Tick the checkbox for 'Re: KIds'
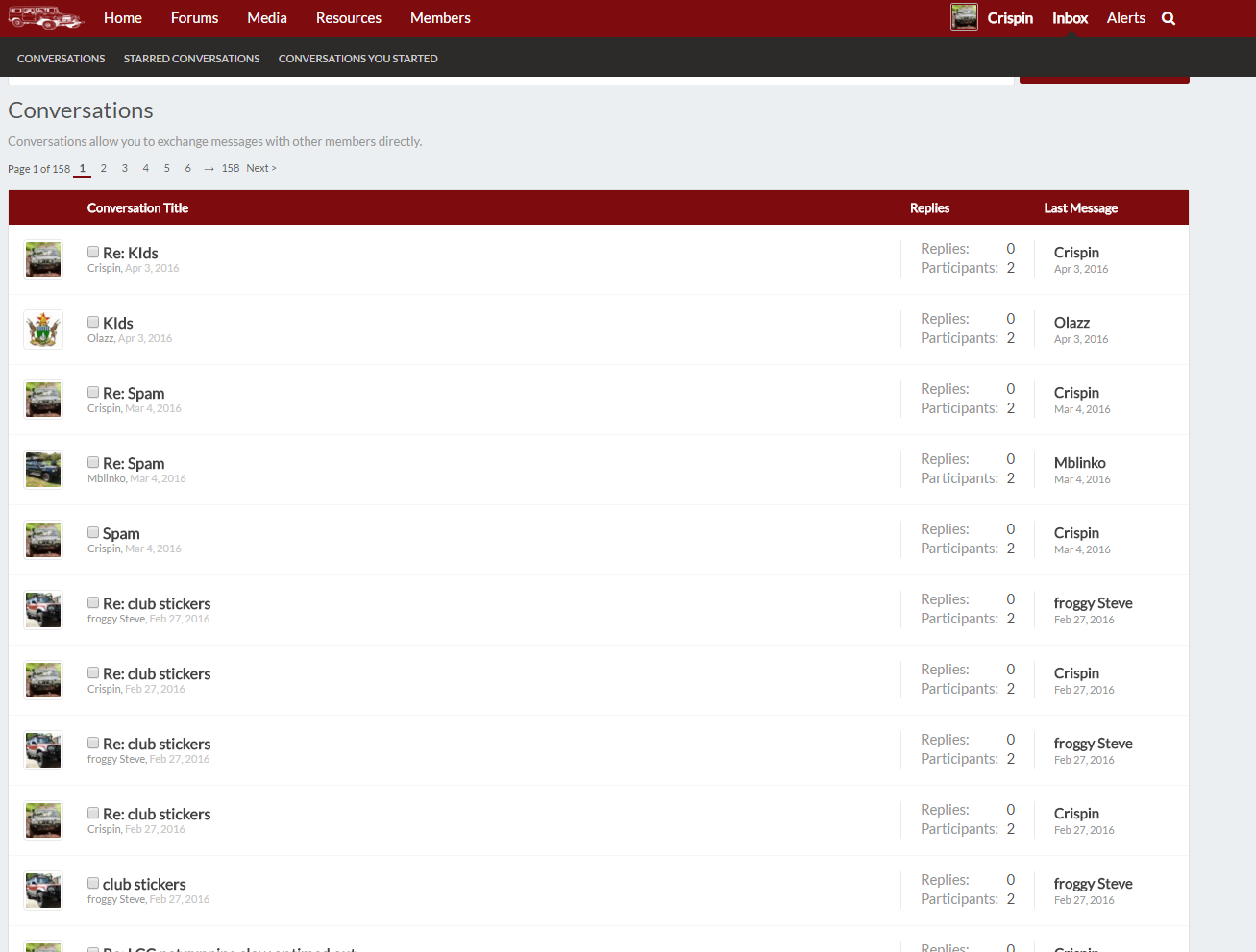This screenshot has height=952, width=1256. 93,252
